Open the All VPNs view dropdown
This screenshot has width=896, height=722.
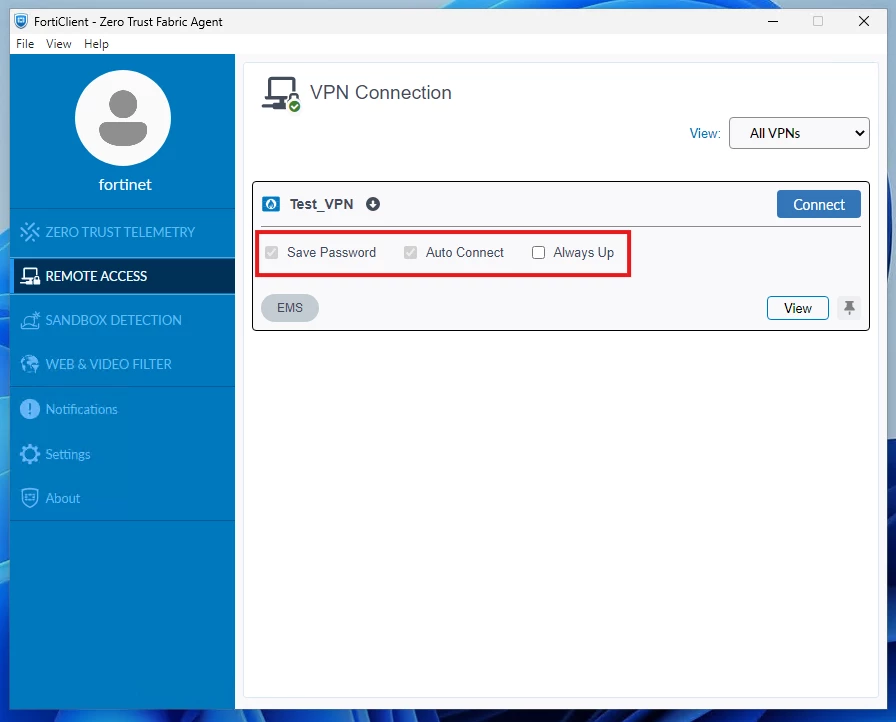tap(799, 133)
